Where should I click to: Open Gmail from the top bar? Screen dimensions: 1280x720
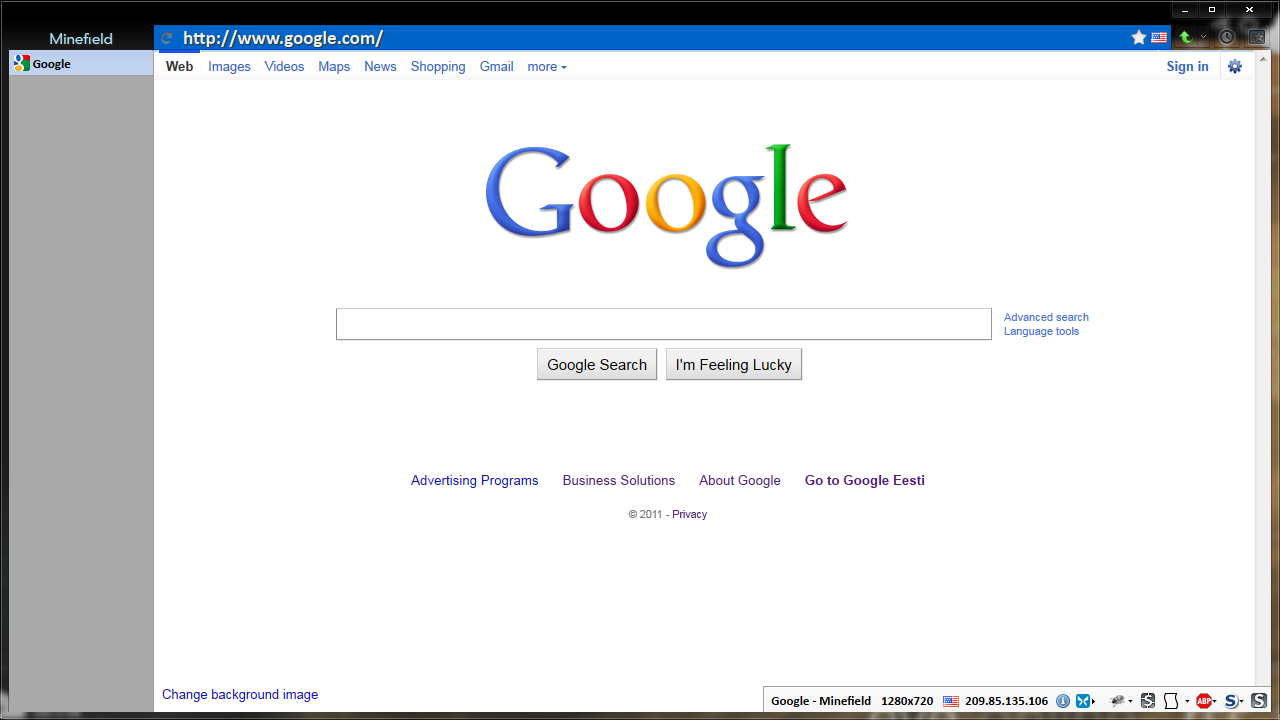click(x=496, y=66)
